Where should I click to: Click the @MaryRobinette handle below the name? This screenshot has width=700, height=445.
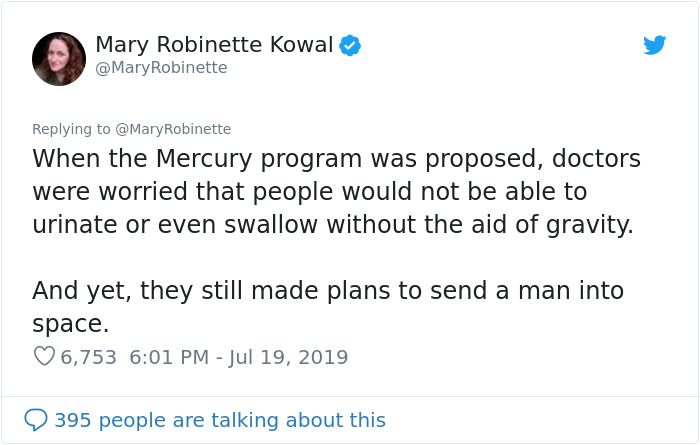(162, 67)
